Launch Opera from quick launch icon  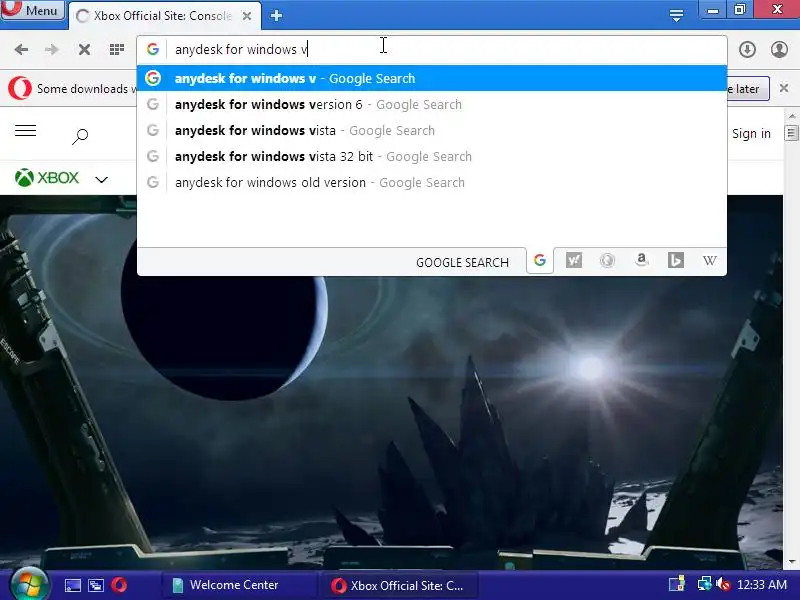[119, 585]
